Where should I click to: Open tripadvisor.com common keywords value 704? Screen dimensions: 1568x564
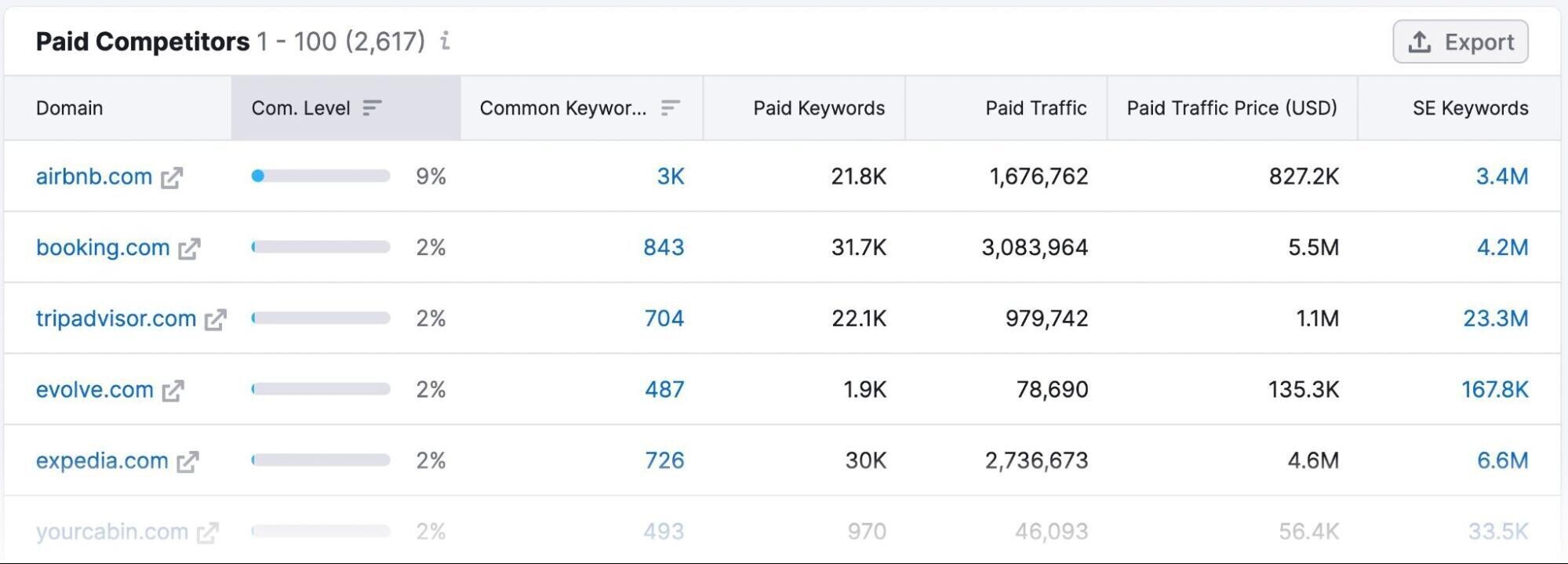click(x=664, y=318)
